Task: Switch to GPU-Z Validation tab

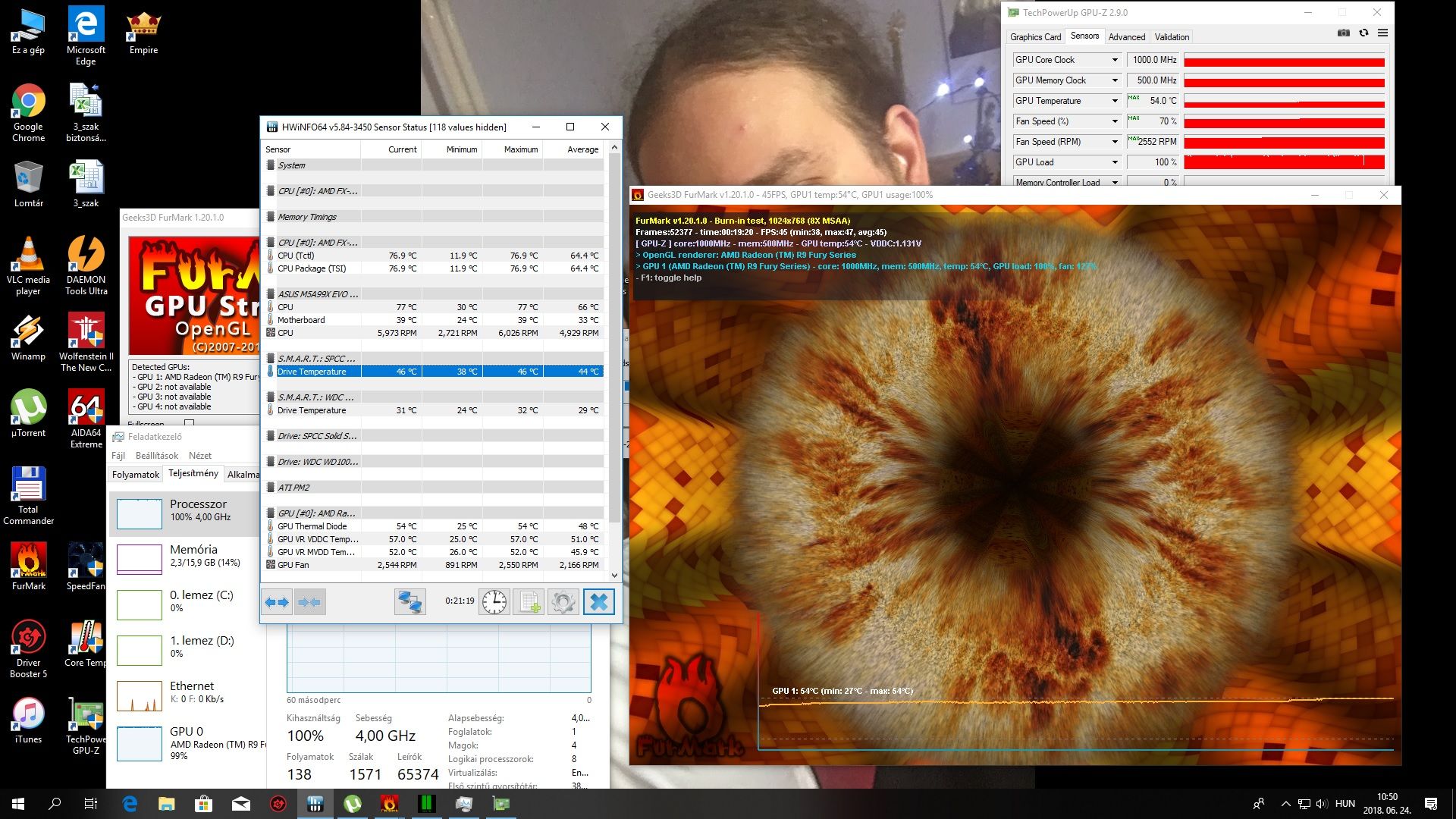Action: point(1172,37)
